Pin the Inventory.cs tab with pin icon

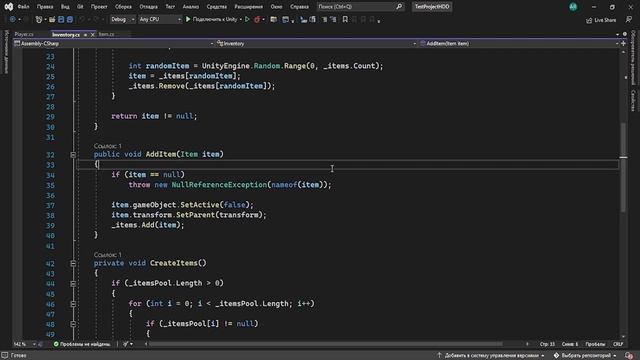85,35
